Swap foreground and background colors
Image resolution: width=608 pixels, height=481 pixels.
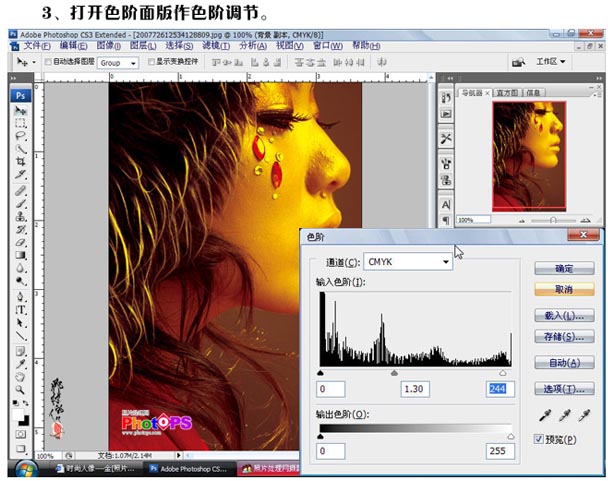point(26,403)
